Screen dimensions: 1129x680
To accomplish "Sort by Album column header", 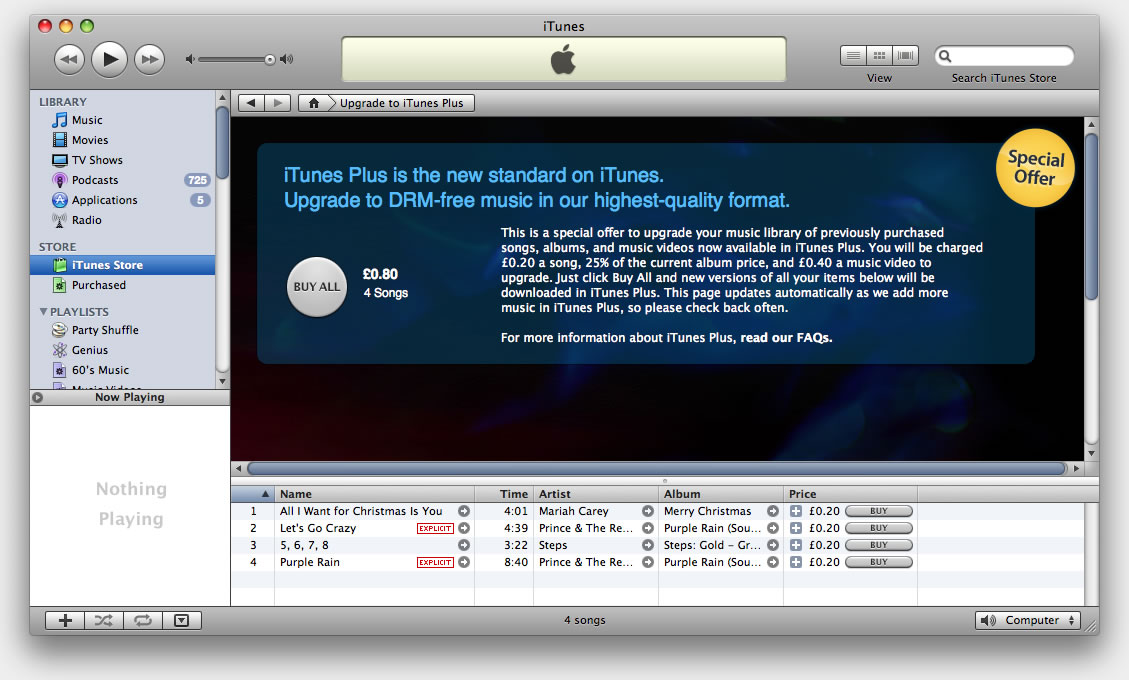I will (721, 494).
